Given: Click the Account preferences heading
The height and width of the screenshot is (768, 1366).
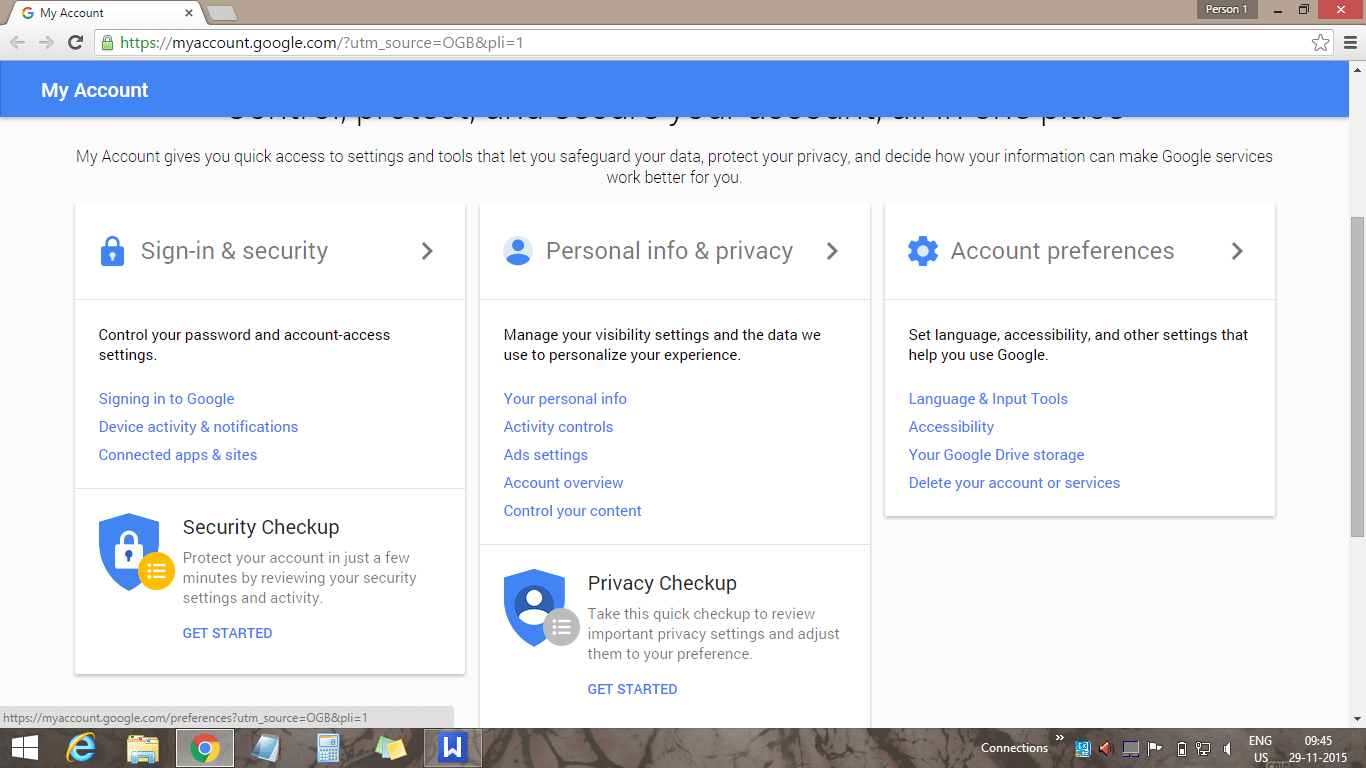Looking at the screenshot, I should click(1062, 251).
